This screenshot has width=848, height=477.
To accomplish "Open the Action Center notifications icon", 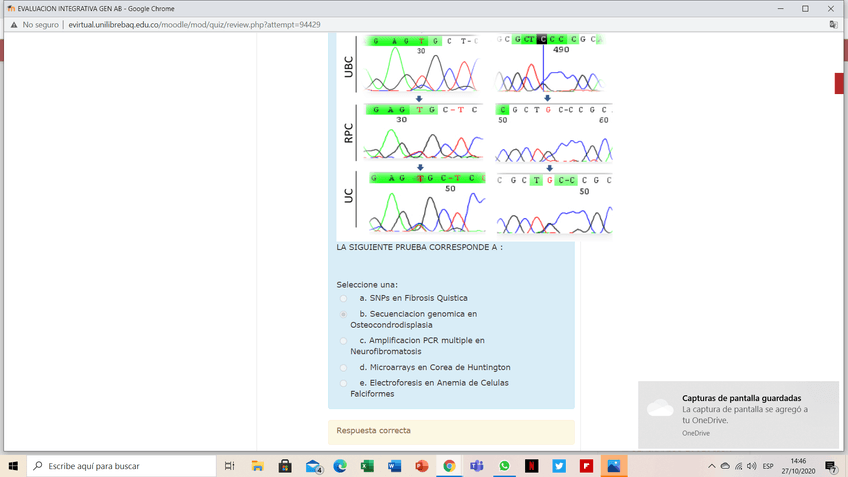I will coord(831,466).
